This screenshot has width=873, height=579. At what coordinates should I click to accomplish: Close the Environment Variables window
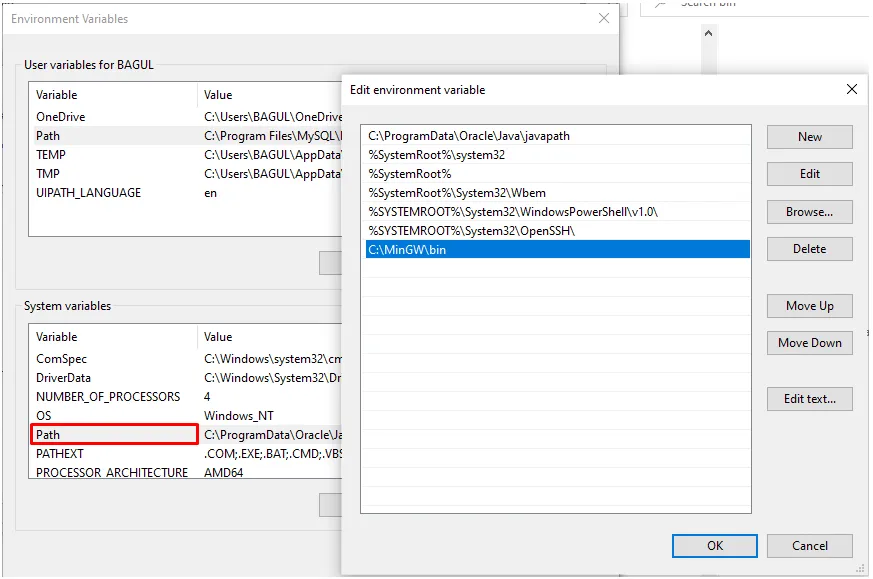[x=603, y=18]
